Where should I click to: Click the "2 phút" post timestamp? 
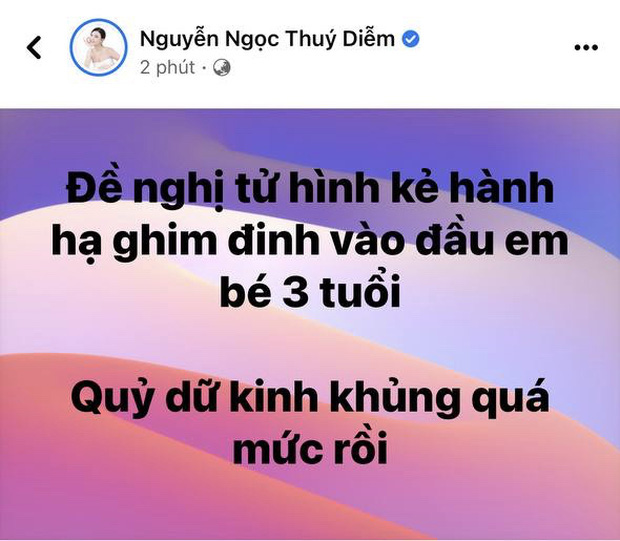[167, 68]
